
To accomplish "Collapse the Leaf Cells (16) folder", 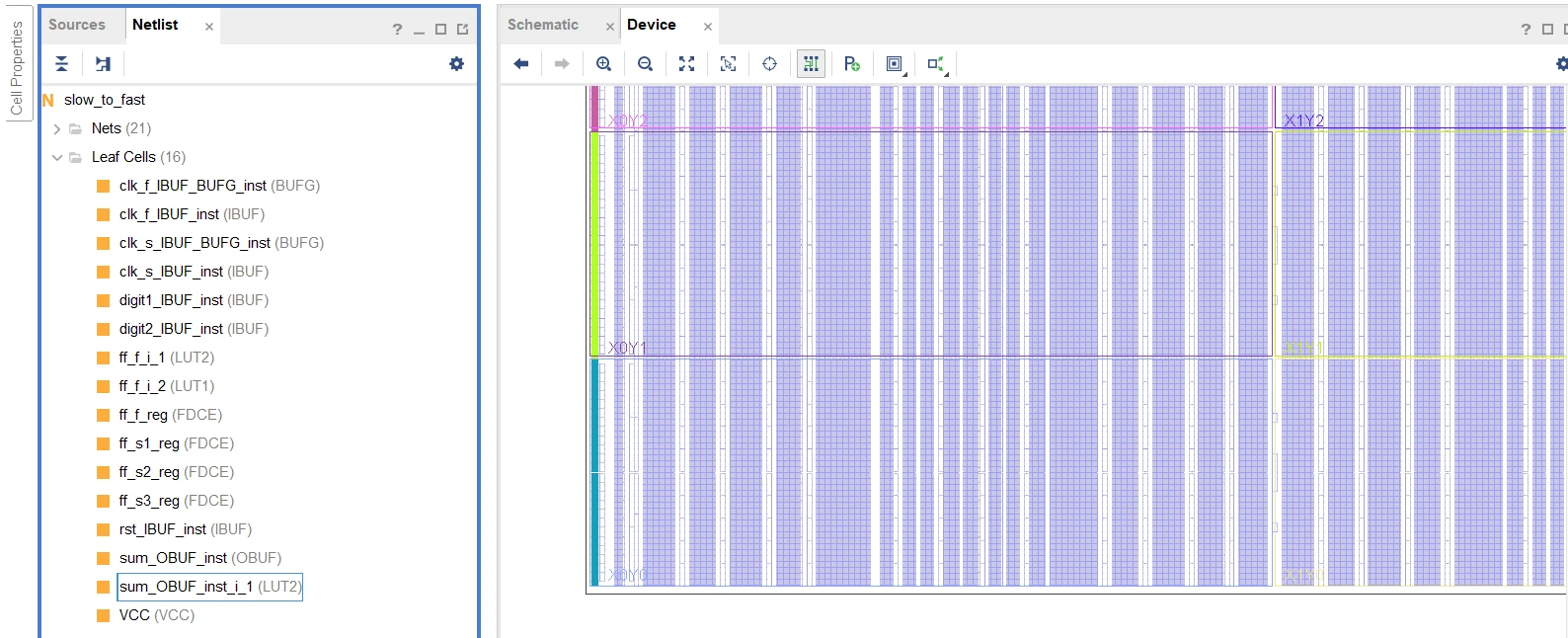I will (x=57, y=157).
